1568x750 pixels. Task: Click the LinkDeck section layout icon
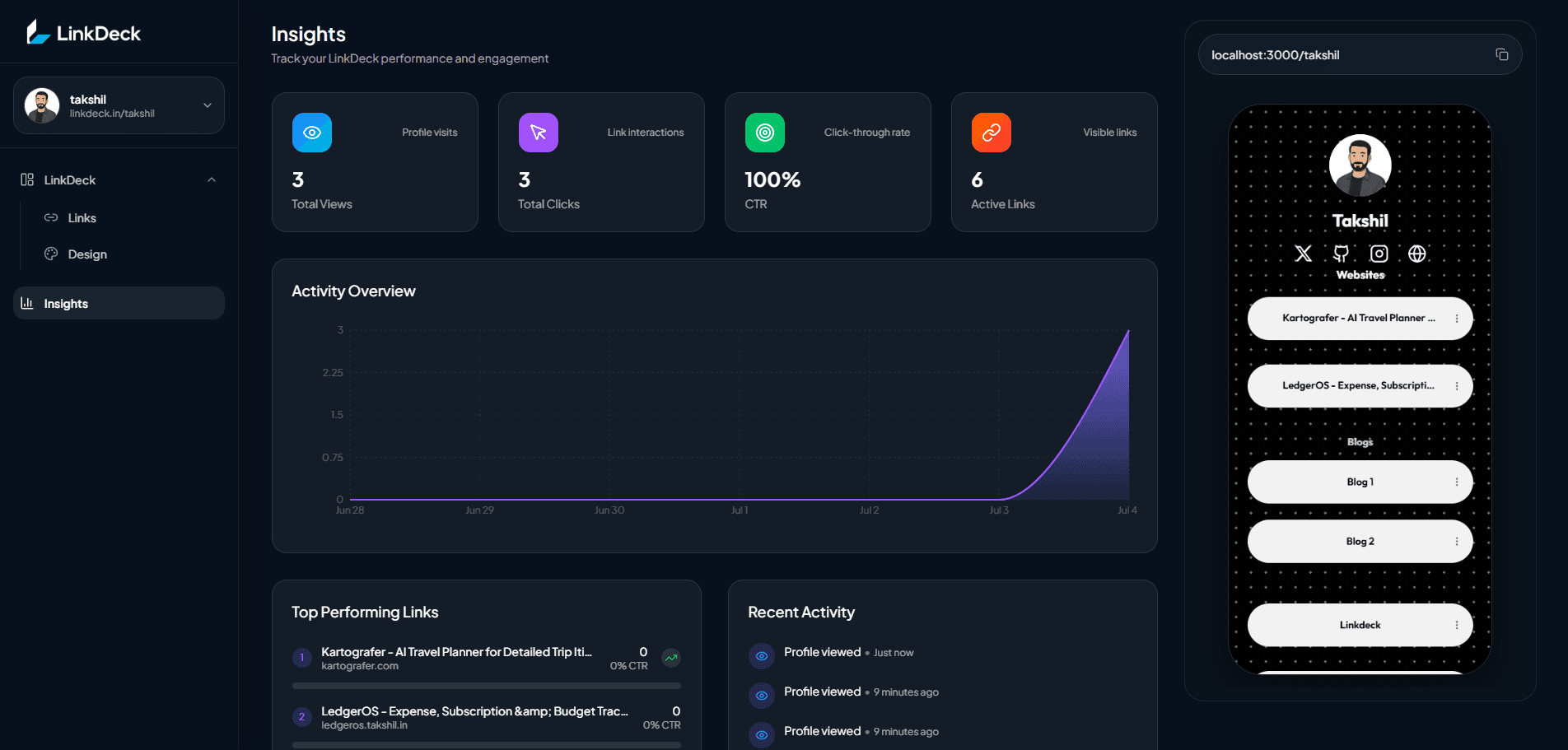pyautogui.click(x=27, y=179)
